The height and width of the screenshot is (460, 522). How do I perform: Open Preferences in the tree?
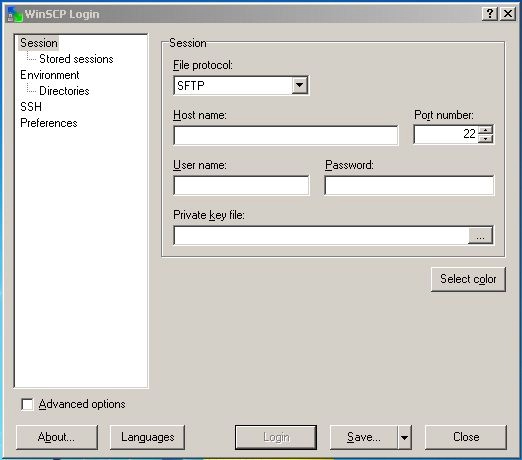(x=49, y=123)
